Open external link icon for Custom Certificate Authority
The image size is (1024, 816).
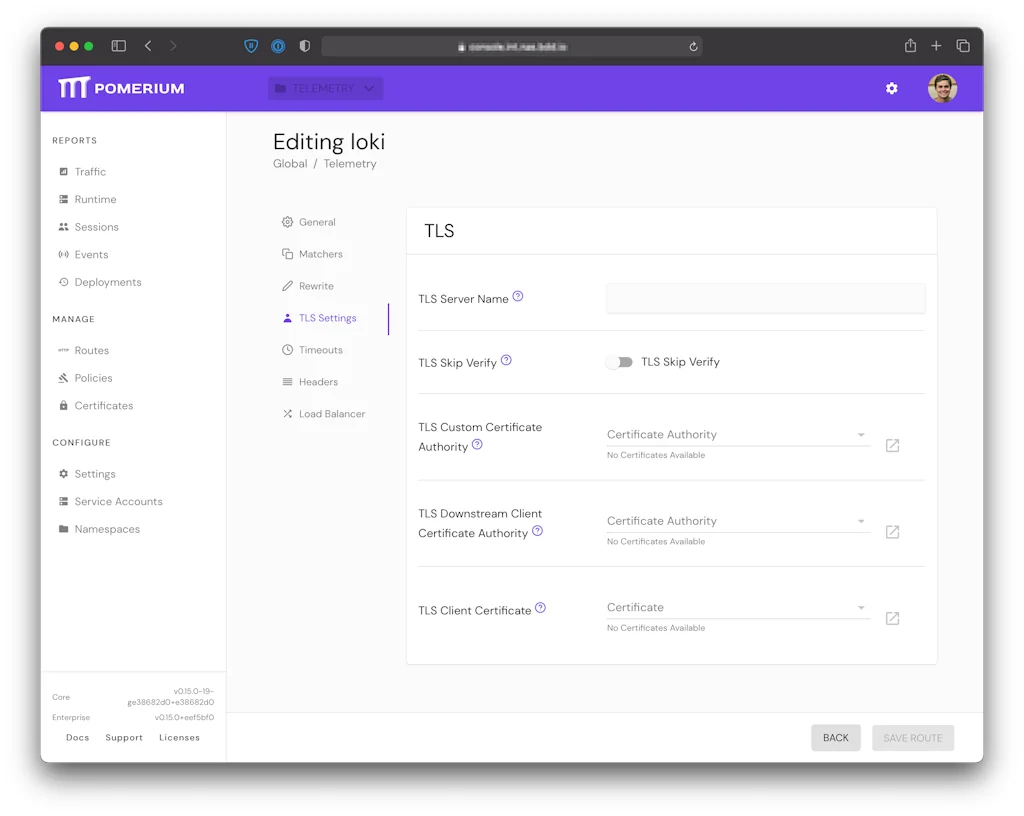tap(892, 445)
